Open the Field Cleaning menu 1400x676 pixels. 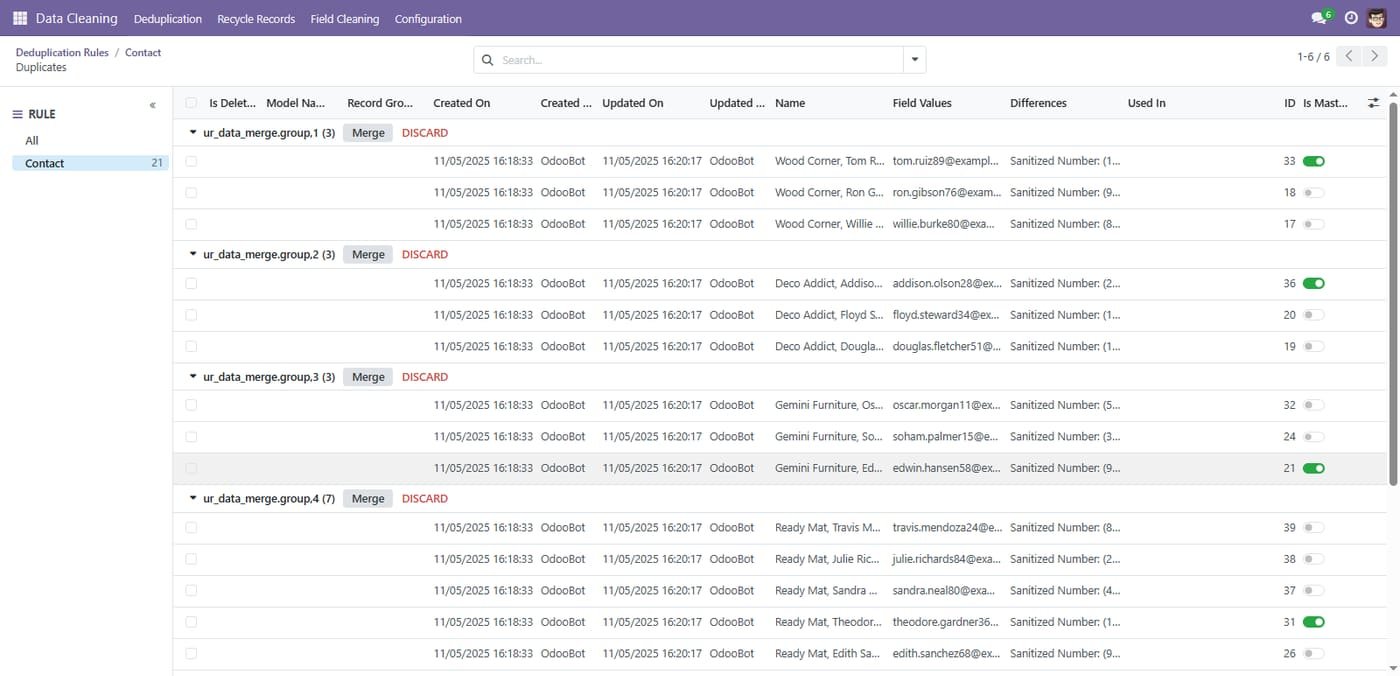(x=345, y=19)
